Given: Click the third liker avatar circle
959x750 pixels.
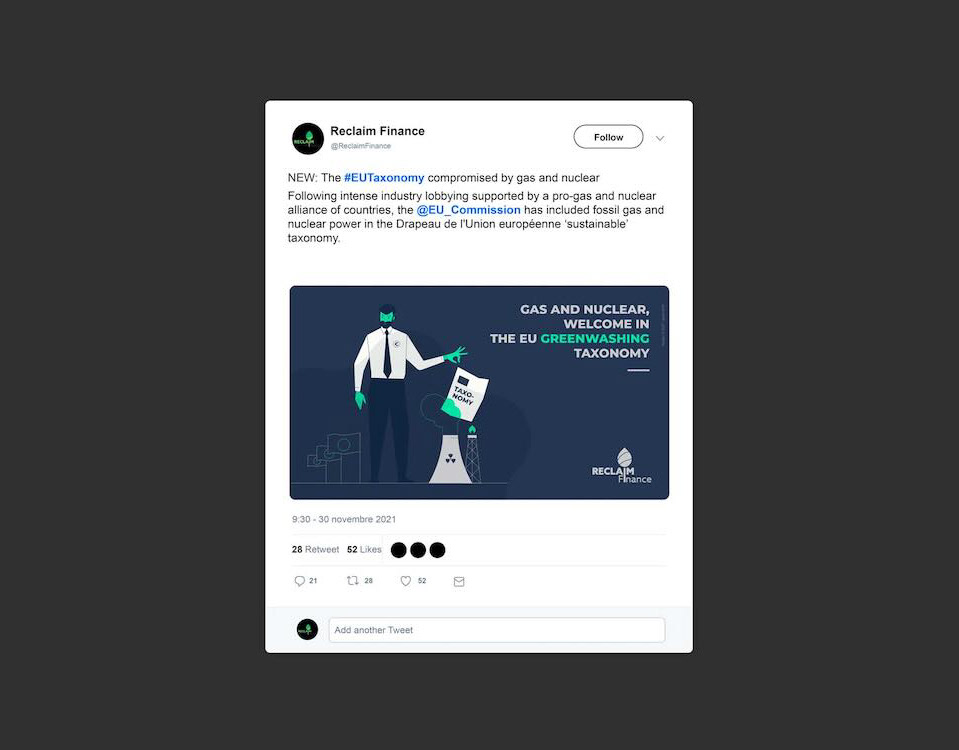Looking at the screenshot, I should [x=437, y=550].
